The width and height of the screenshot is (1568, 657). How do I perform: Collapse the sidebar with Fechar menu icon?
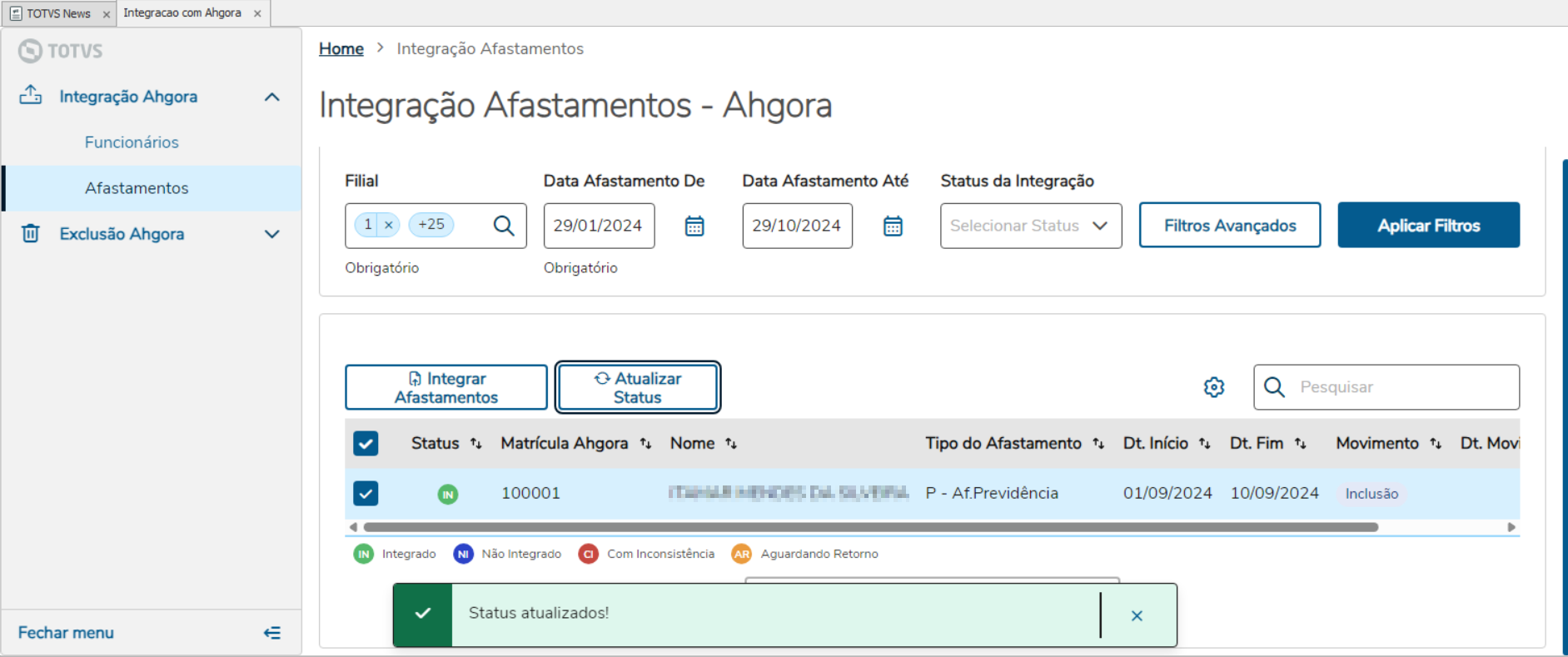point(272,633)
